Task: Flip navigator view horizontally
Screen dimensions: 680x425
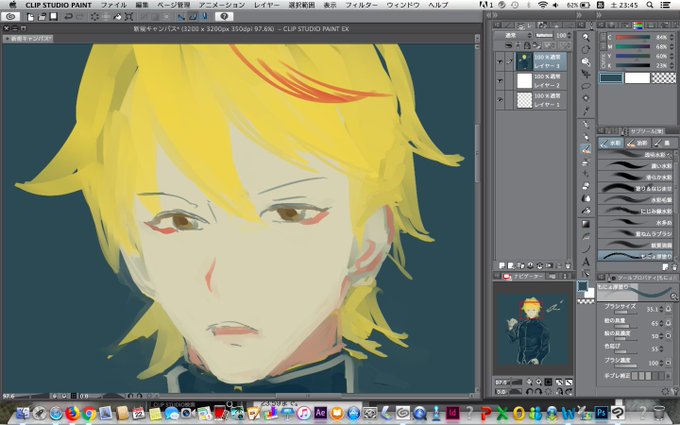Action: pos(559,382)
